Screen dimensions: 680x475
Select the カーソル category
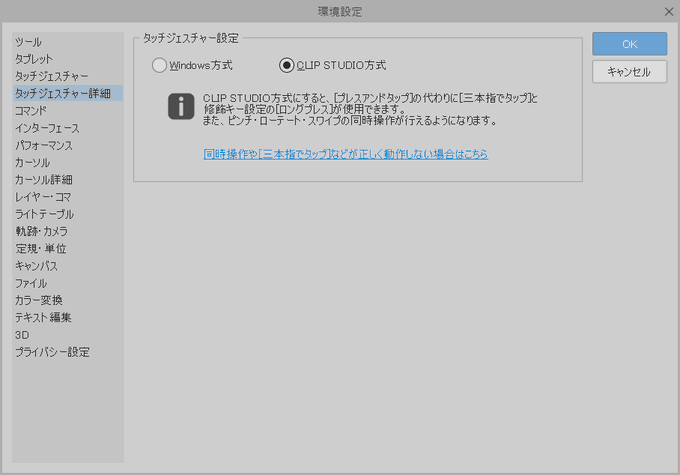click(x=68, y=163)
